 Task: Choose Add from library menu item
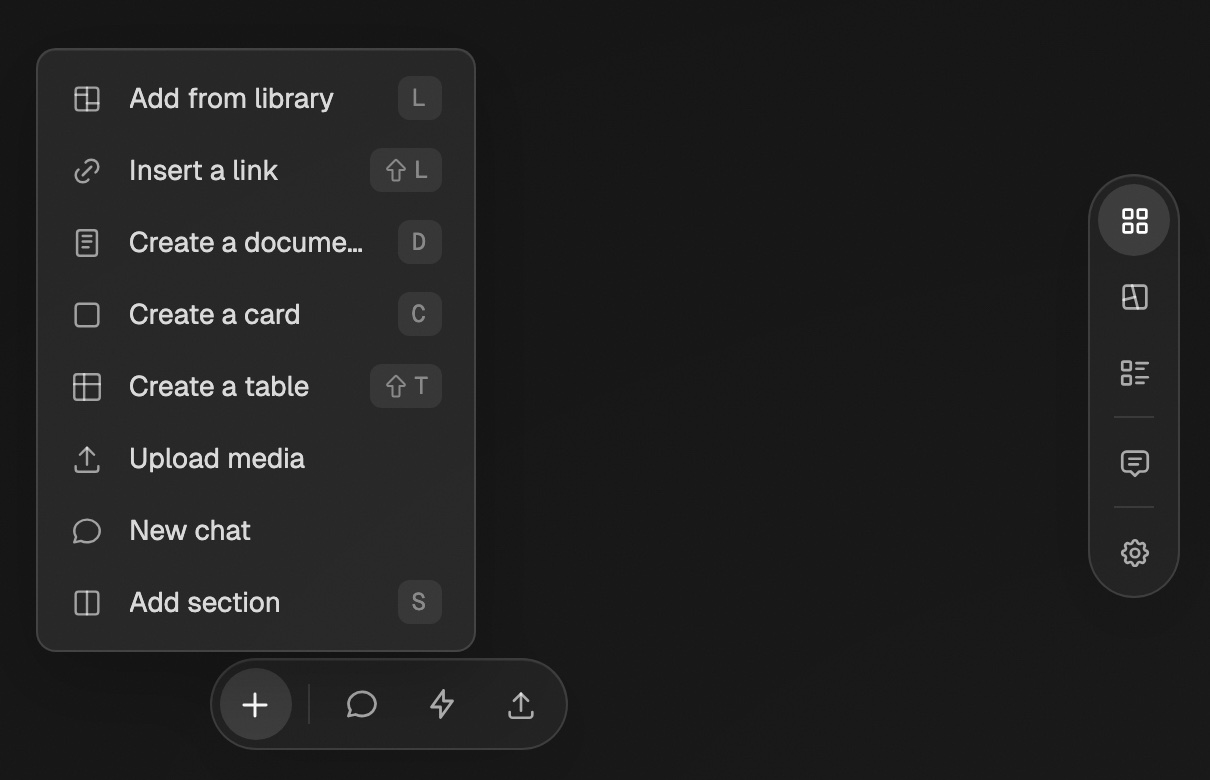256,98
